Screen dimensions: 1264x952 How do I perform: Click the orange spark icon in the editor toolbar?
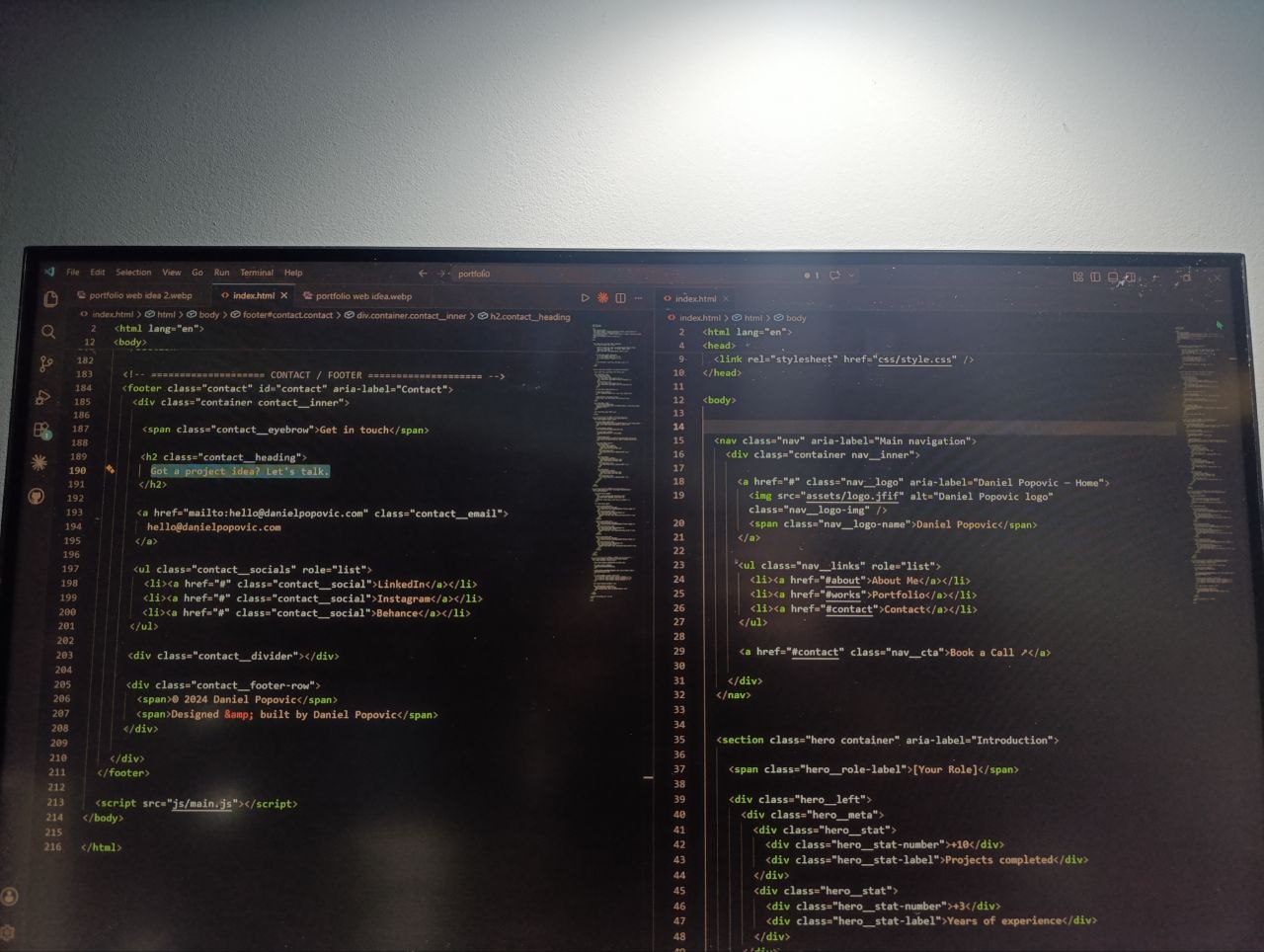coord(602,297)
